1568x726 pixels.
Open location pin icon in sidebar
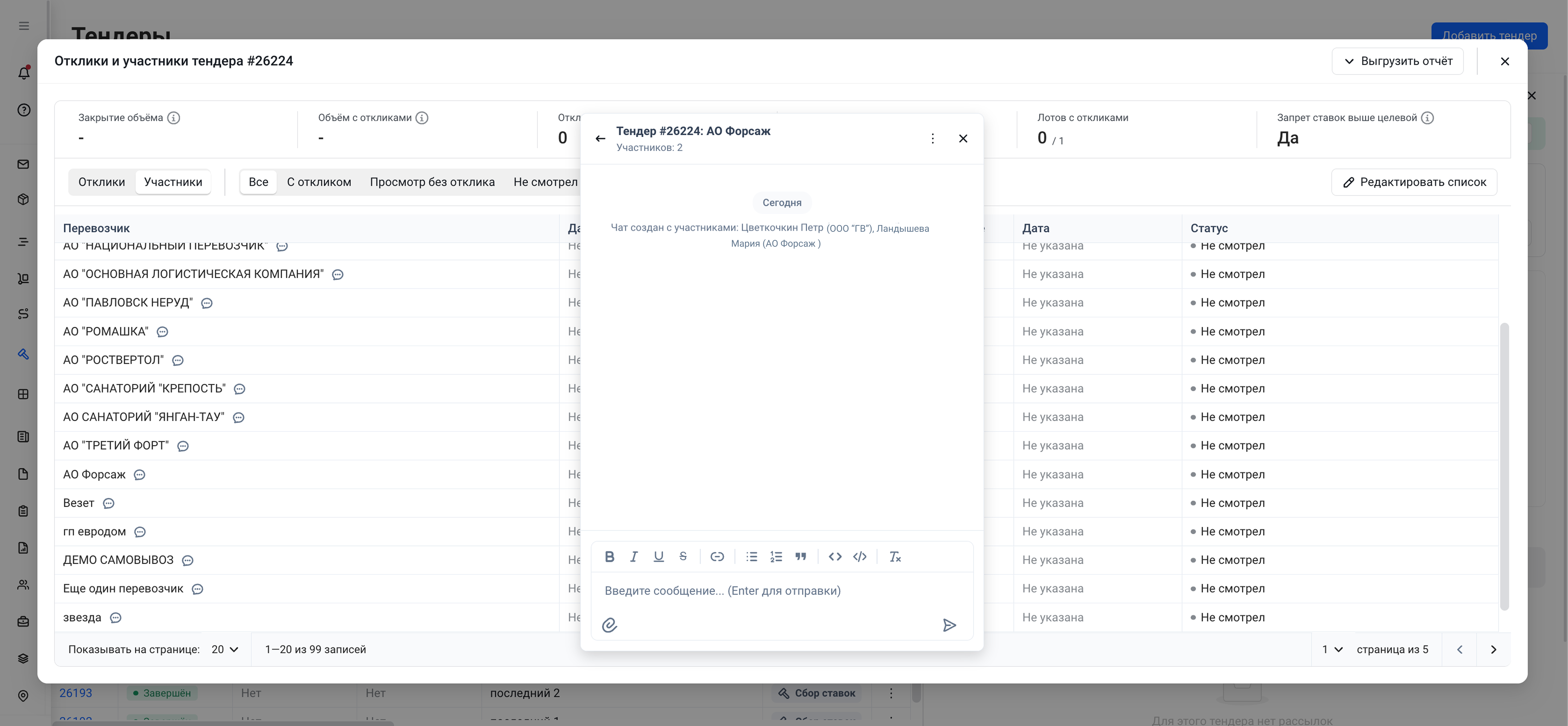[24, 696]
